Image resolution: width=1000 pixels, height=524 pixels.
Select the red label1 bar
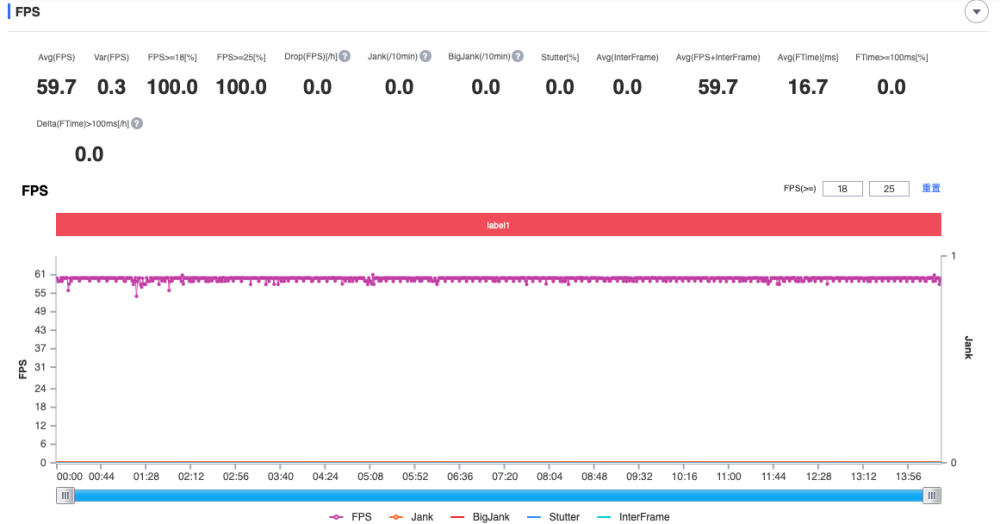[498, 224]
